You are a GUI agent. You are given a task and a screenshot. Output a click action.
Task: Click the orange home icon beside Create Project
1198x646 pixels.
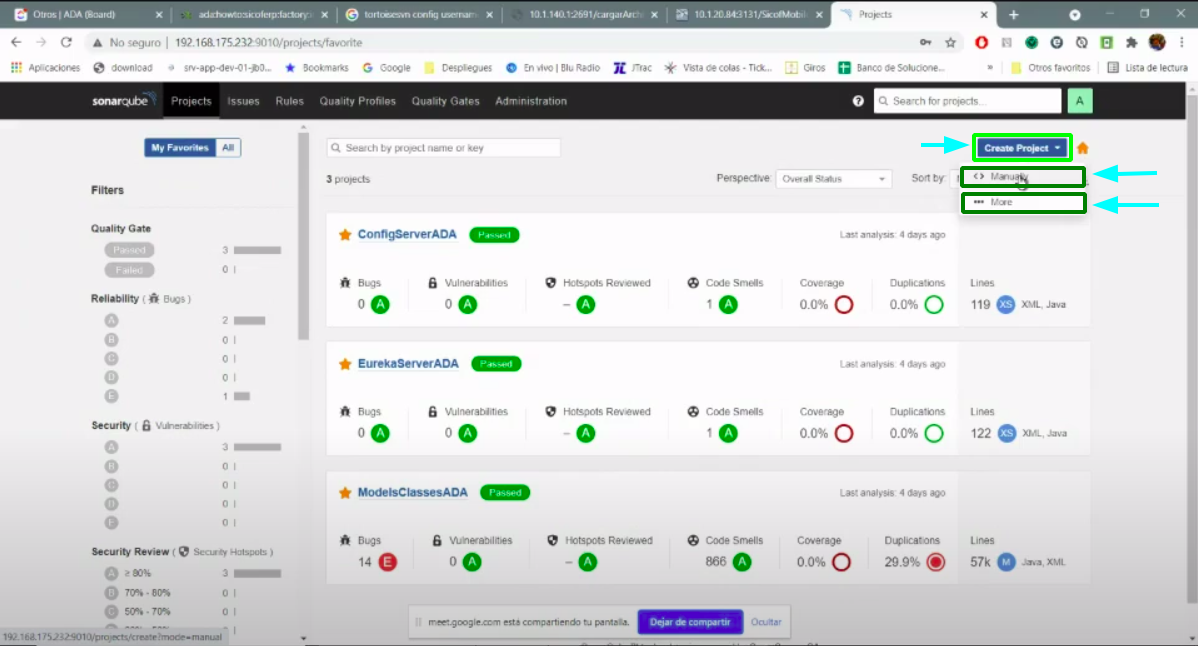[1082, 148]
